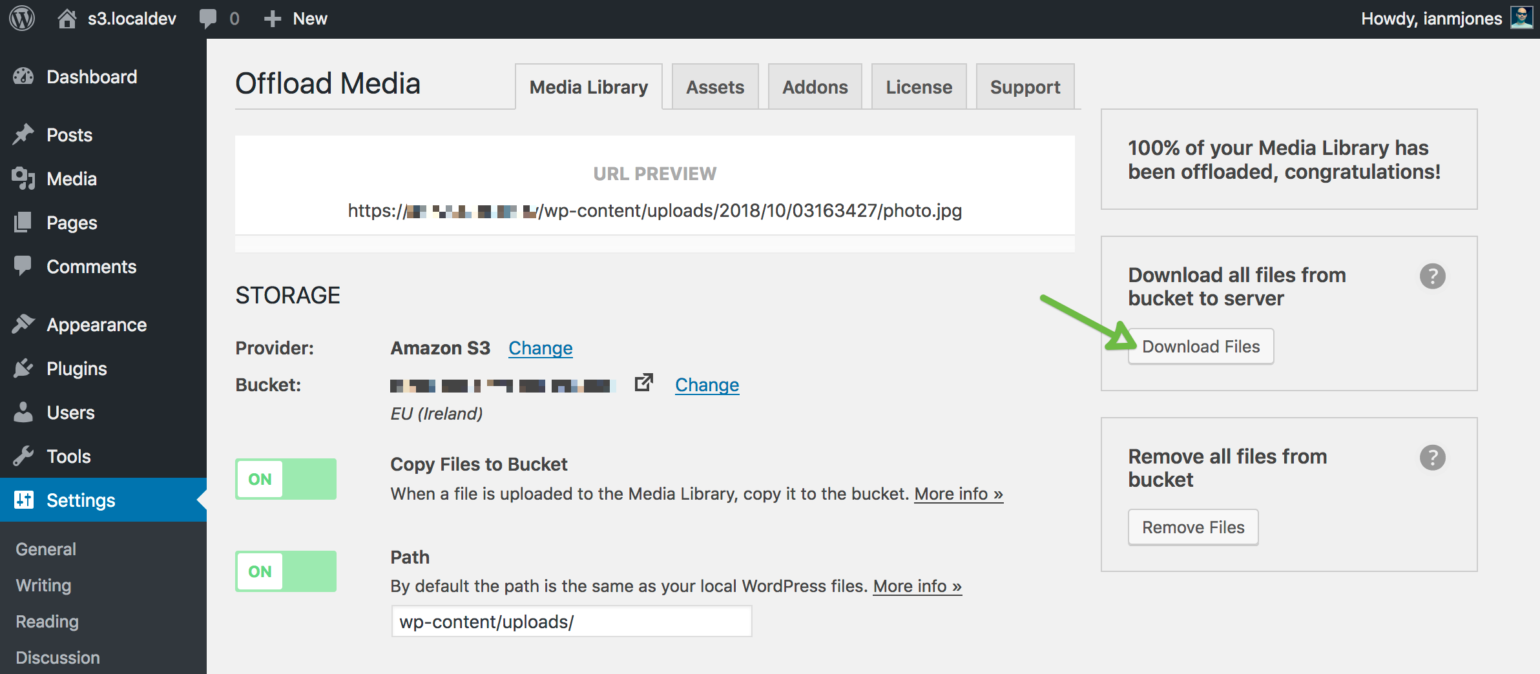
Task: Open Reading settings submenu
Action: (x=47, y=621)
